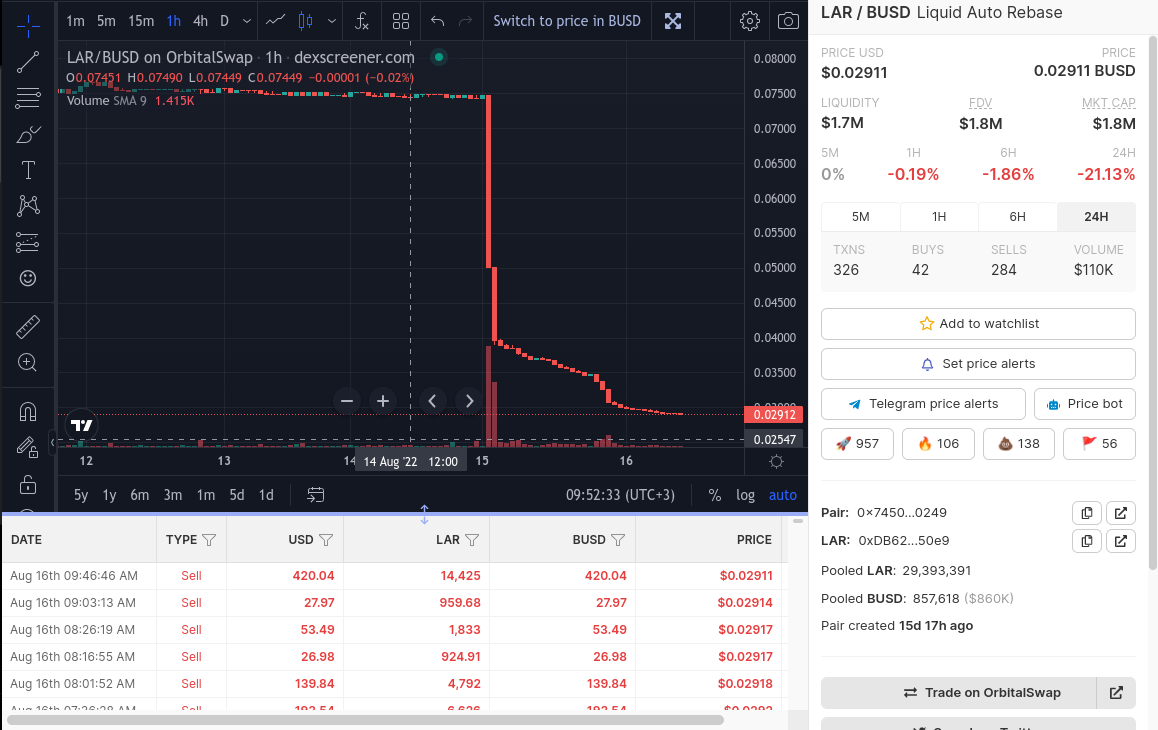Filter the BUSD column
Screen dimensions: 1158x730
tap(618, 540)
